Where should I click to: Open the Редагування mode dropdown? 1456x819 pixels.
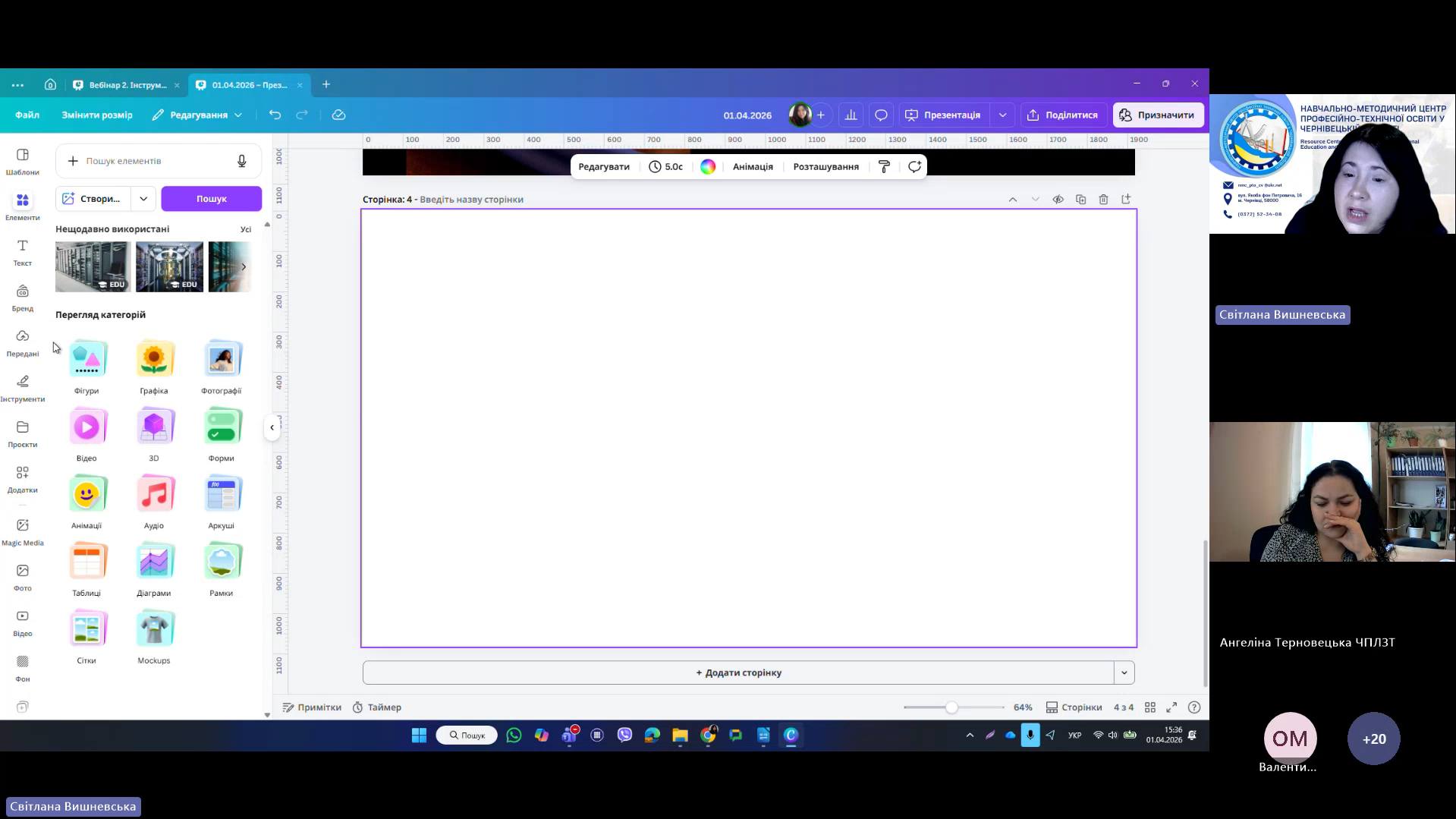click(197, 115)
